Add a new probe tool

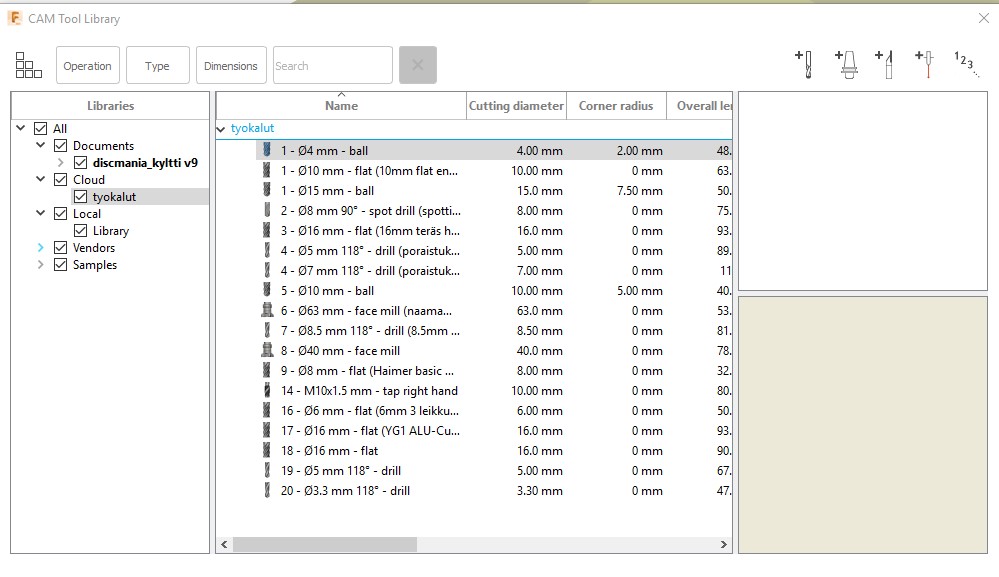point(923,62)
